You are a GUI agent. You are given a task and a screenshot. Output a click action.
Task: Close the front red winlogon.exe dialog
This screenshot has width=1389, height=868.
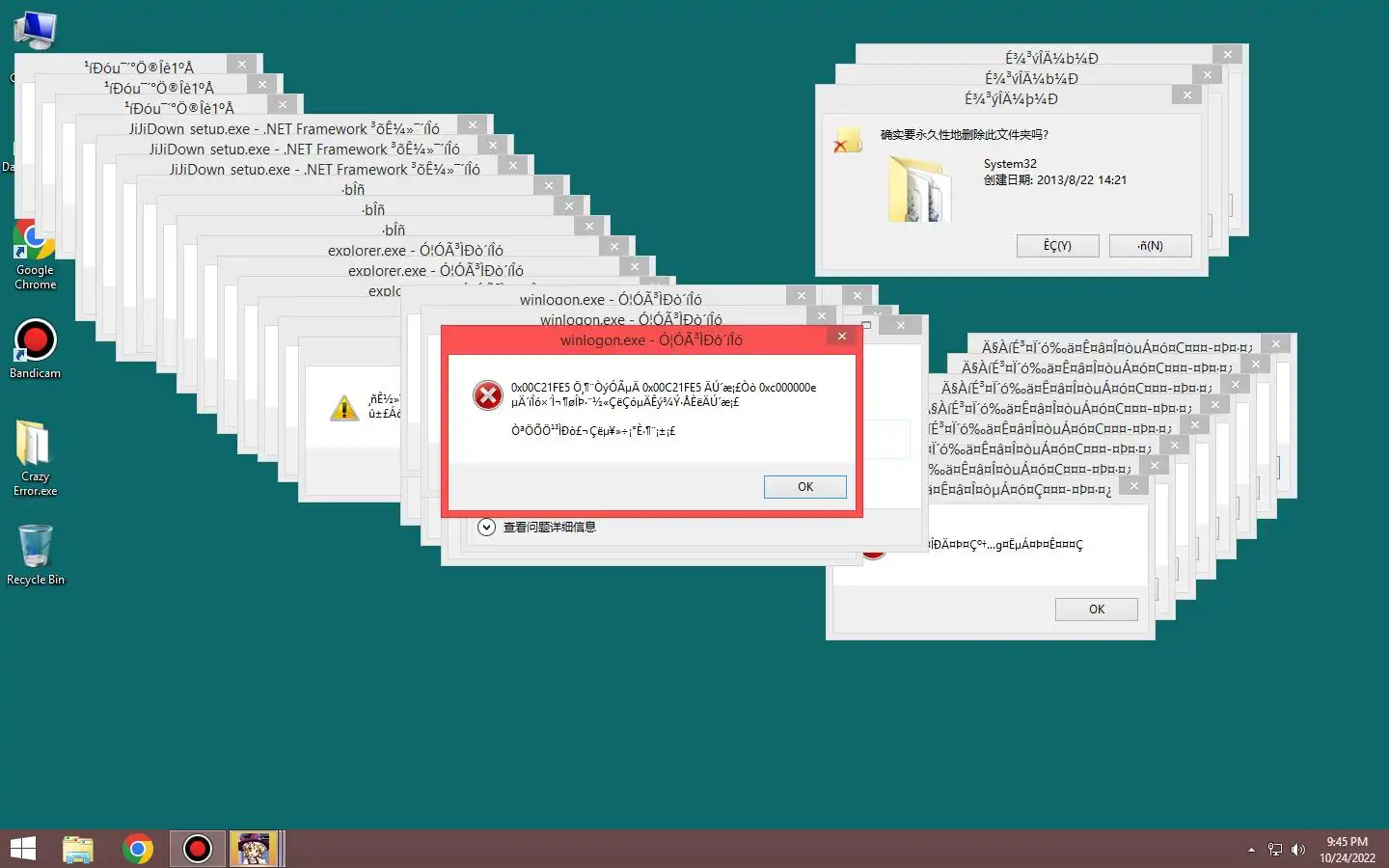(x=842, y=337)
